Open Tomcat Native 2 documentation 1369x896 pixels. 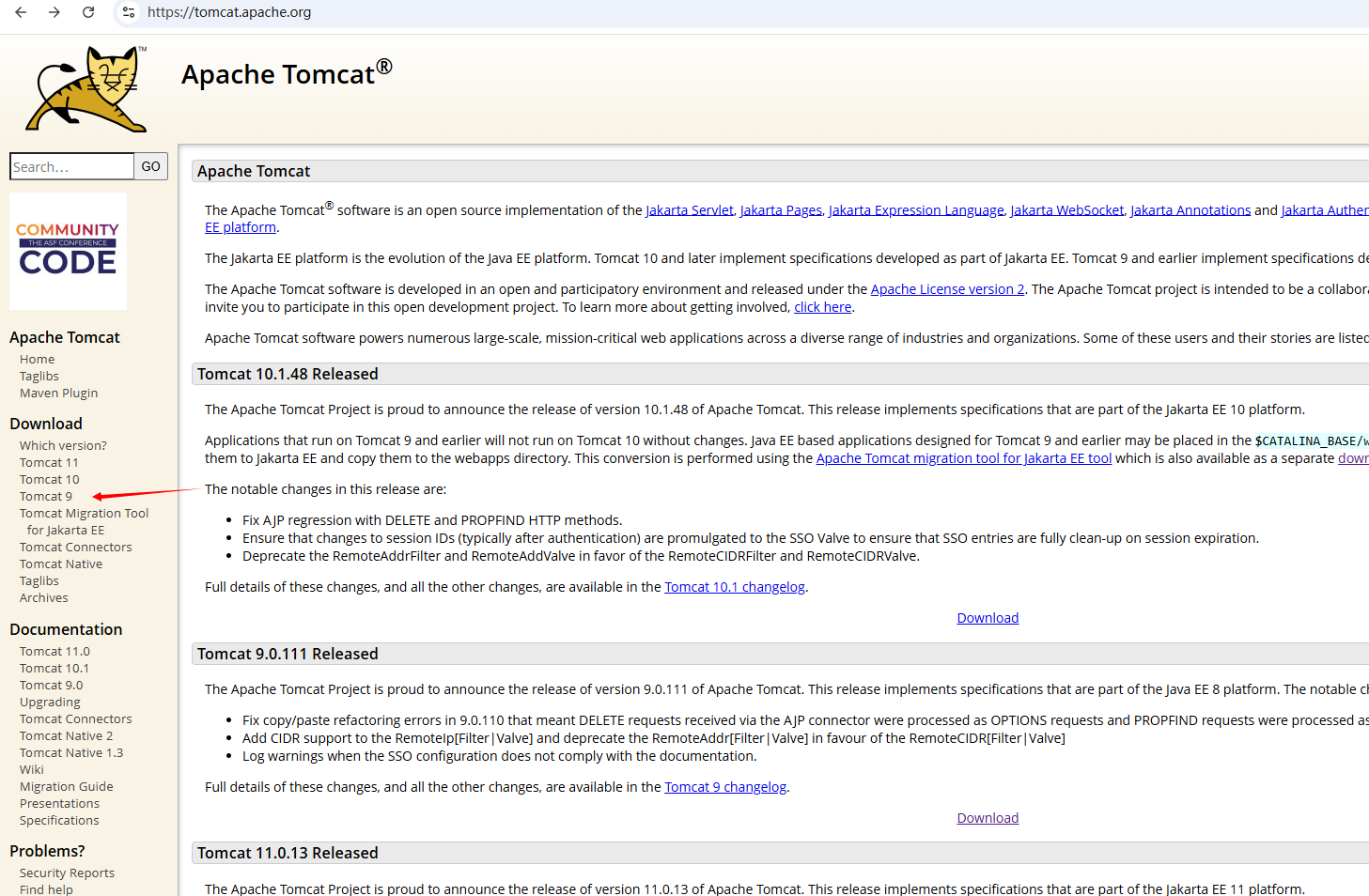point(67,736)
